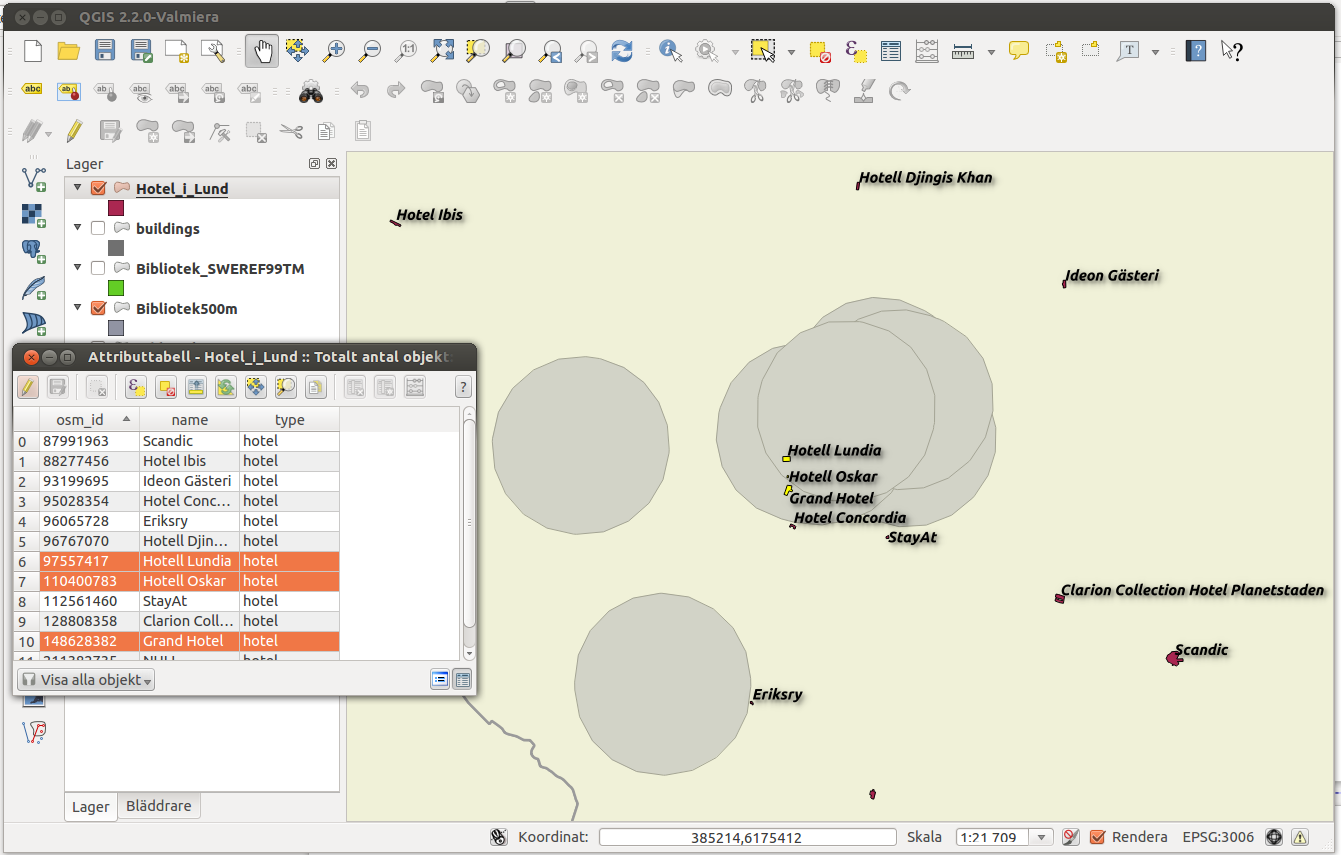Collapse the buildings layer tree node
The width and height of the screenshot is (1341, 855).
tap(77, 228)
